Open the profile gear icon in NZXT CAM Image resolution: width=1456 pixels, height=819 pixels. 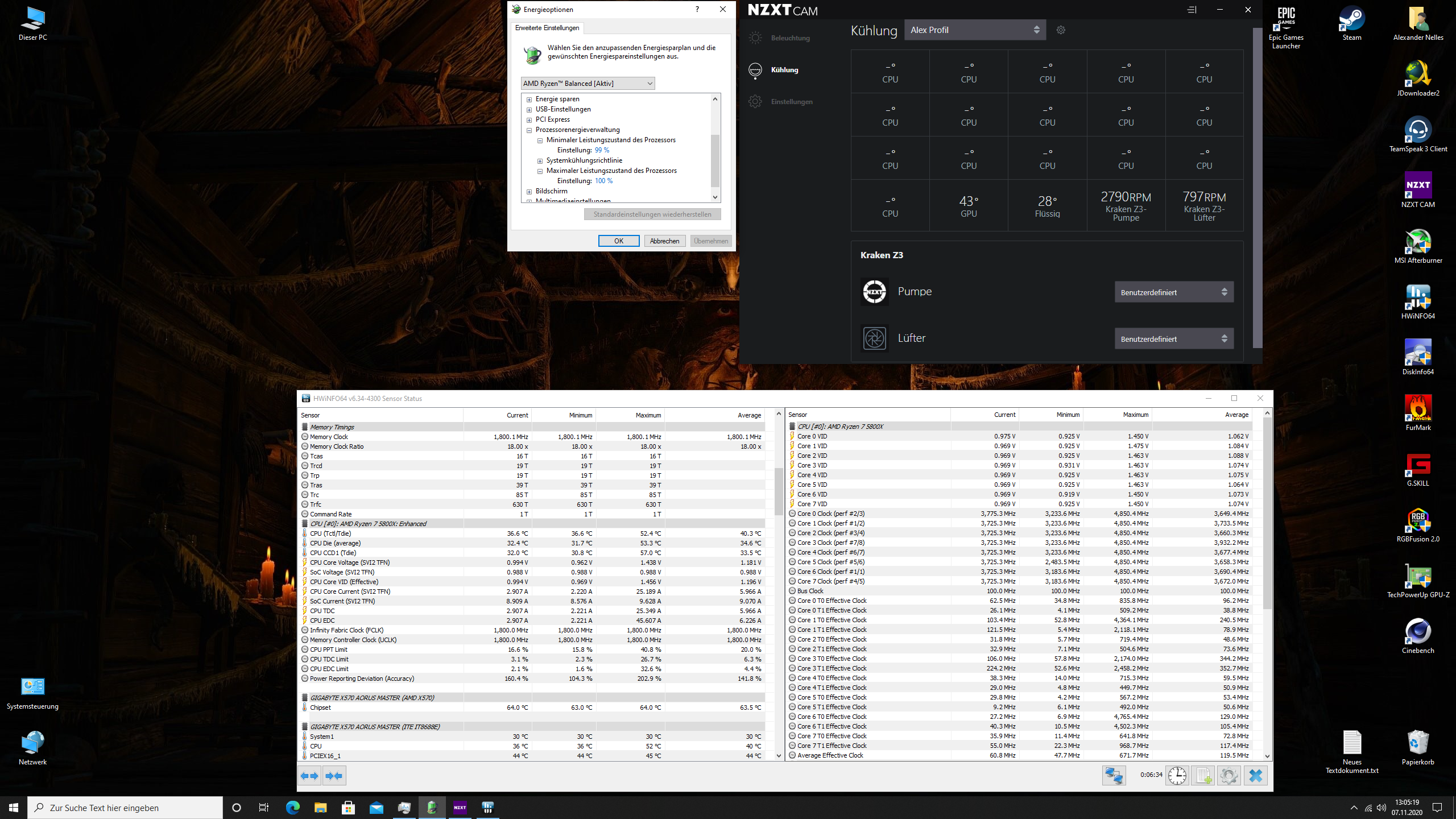pyautogui.click(x=1061, y=30)
